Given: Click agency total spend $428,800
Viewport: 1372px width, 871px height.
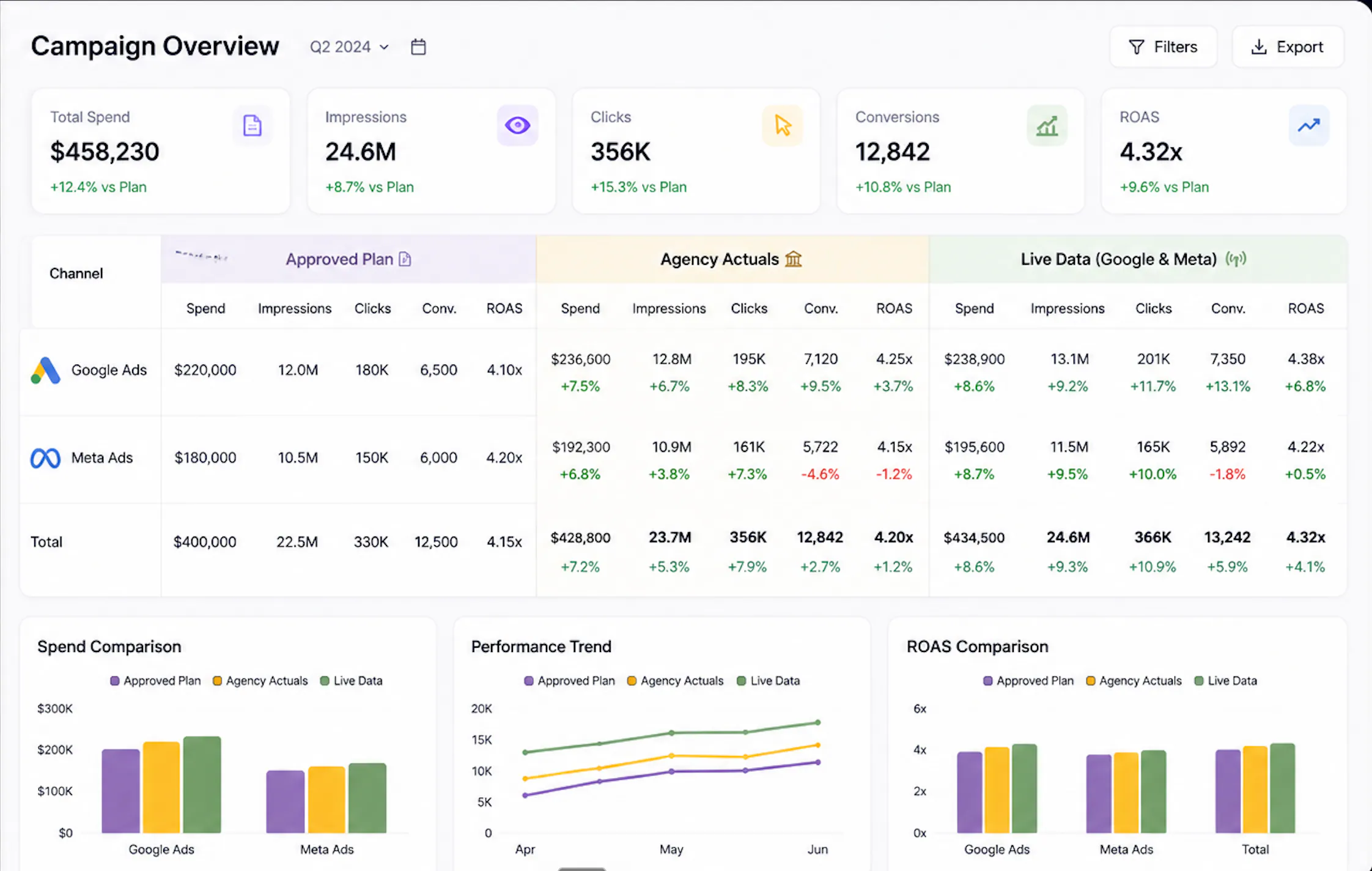Looking at the screenshot, I should pos(581,538).
